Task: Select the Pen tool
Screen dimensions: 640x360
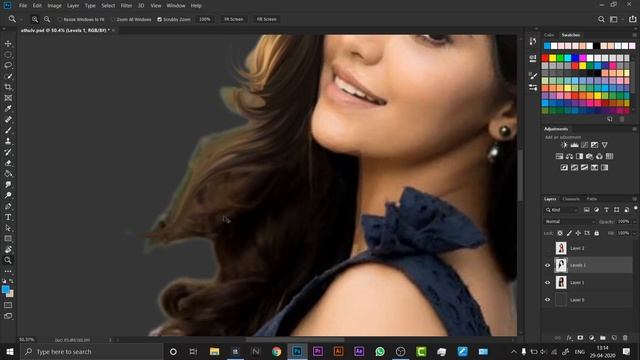Action: point(8,206)
